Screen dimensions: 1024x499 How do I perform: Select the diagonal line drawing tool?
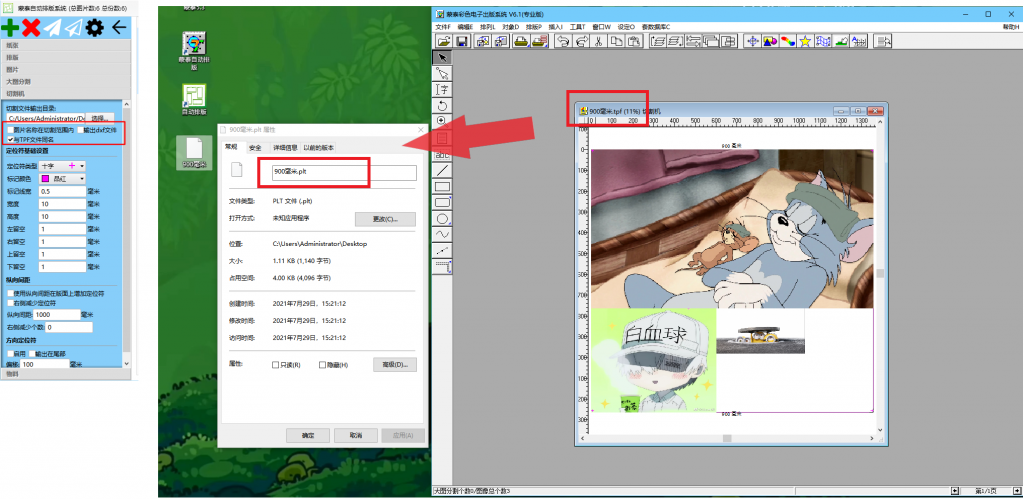click(x=443, y=170)
